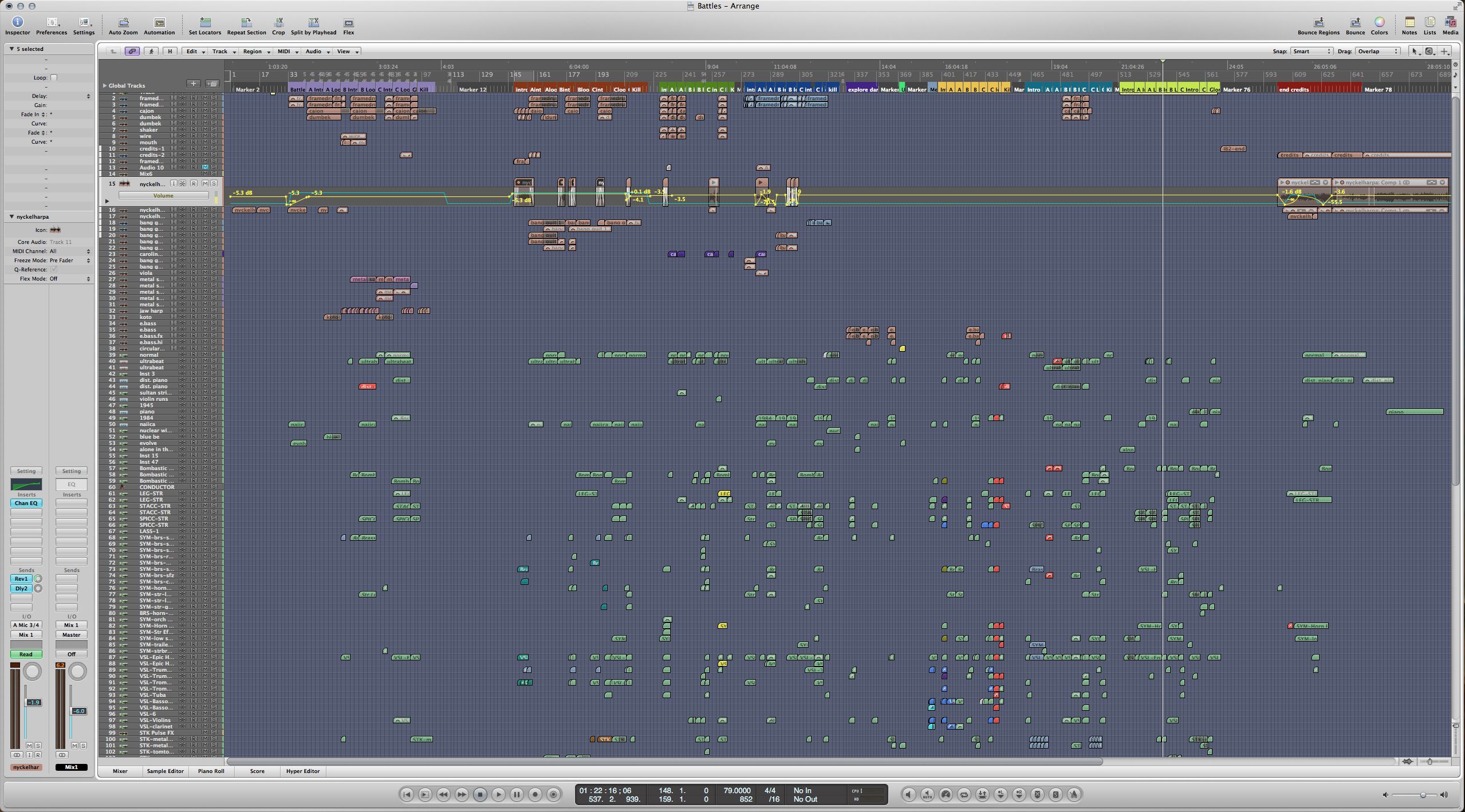Click the Go to Beginning transport button

[407, 794]
